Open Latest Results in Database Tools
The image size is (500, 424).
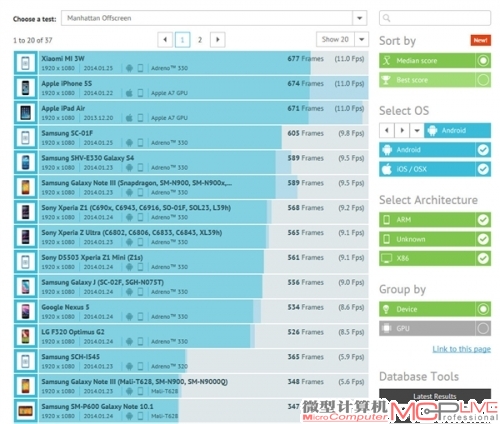[435, 396]
